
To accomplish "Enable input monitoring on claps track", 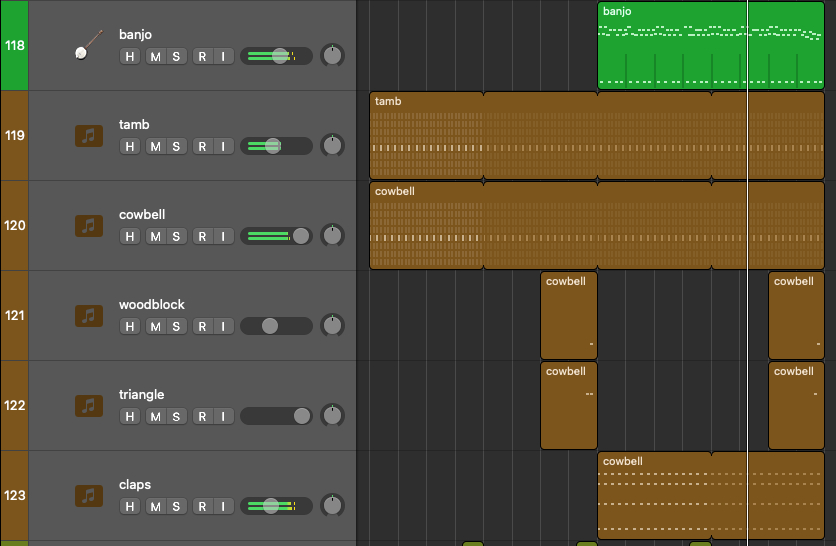I will click(x=222, y=506).
